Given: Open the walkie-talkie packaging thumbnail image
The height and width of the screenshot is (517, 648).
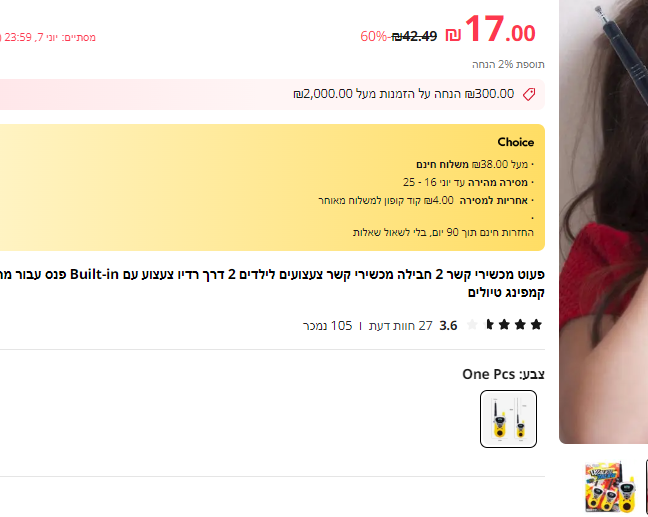Looking at the screenshot, I should [x=610, y=488].
